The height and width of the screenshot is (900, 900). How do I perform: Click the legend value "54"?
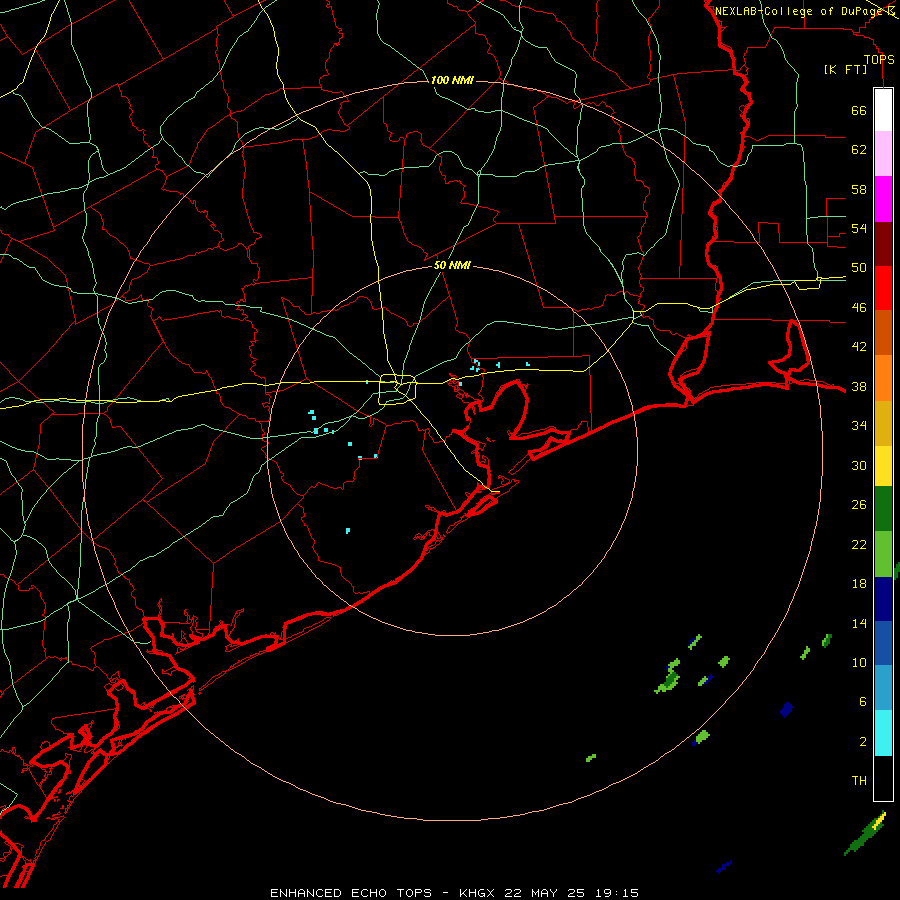859,228
